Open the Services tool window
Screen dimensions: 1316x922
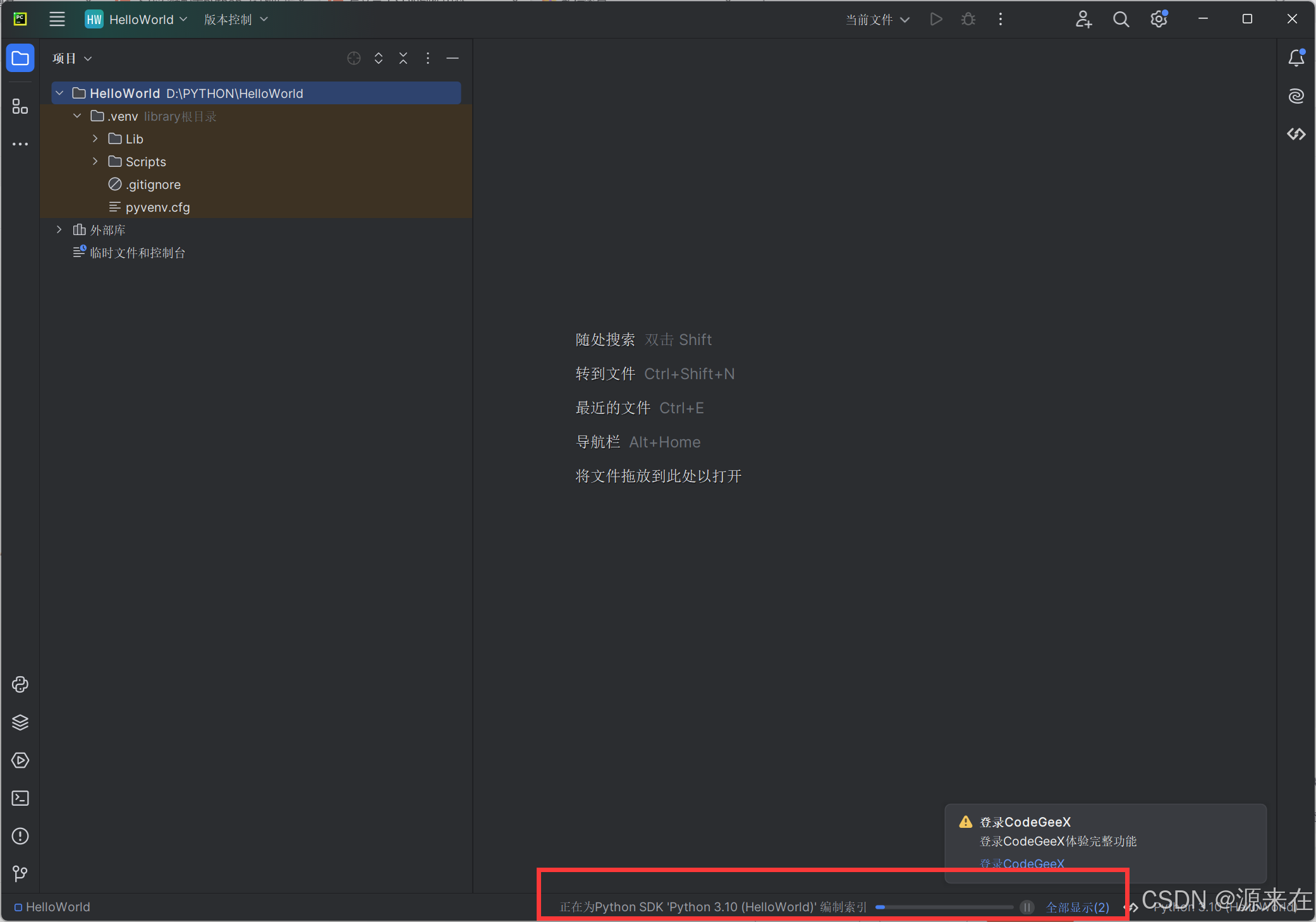coord(20,760)
